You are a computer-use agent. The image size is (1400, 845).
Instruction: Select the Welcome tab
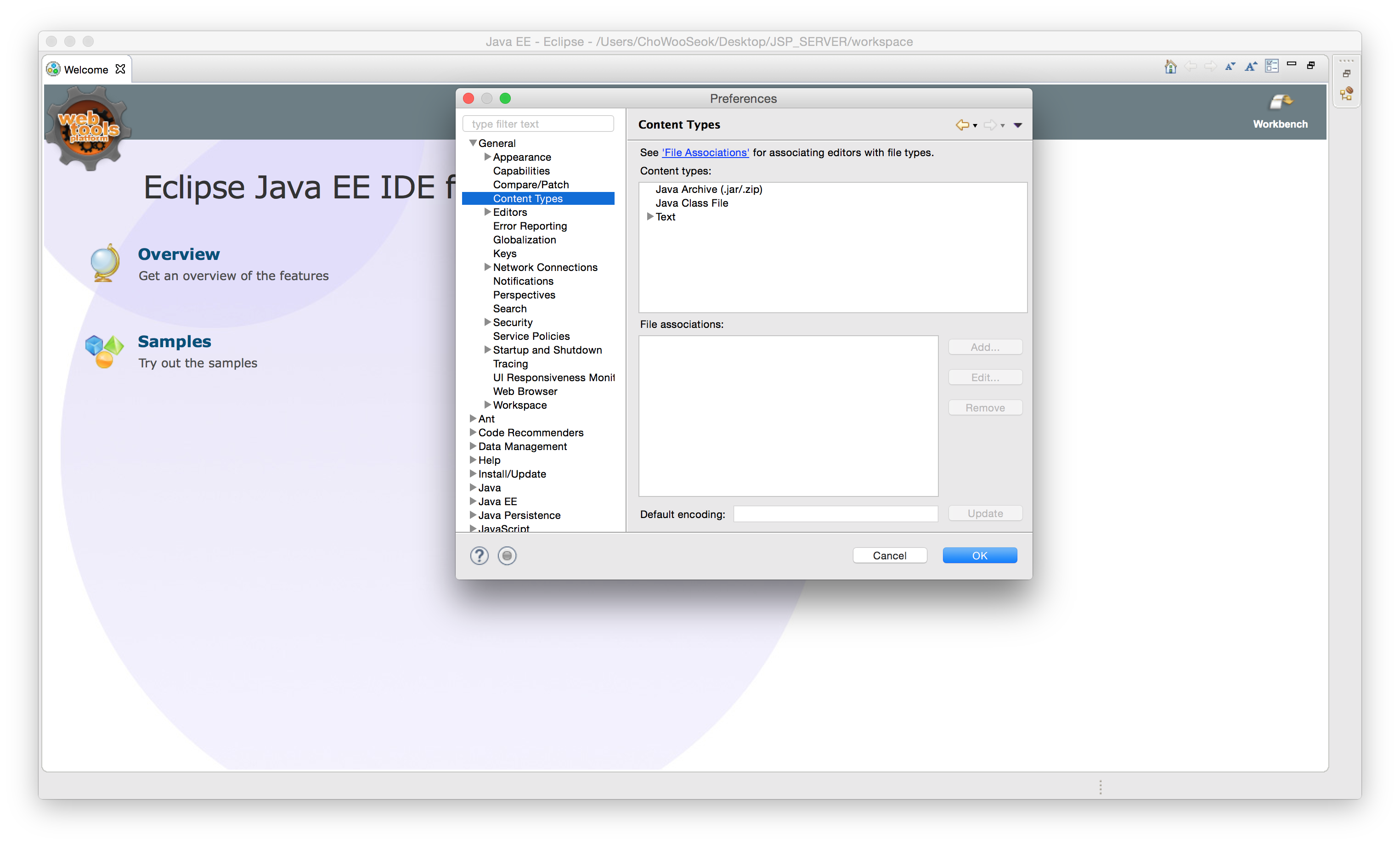pyautogui.click(x=86, y=69)
